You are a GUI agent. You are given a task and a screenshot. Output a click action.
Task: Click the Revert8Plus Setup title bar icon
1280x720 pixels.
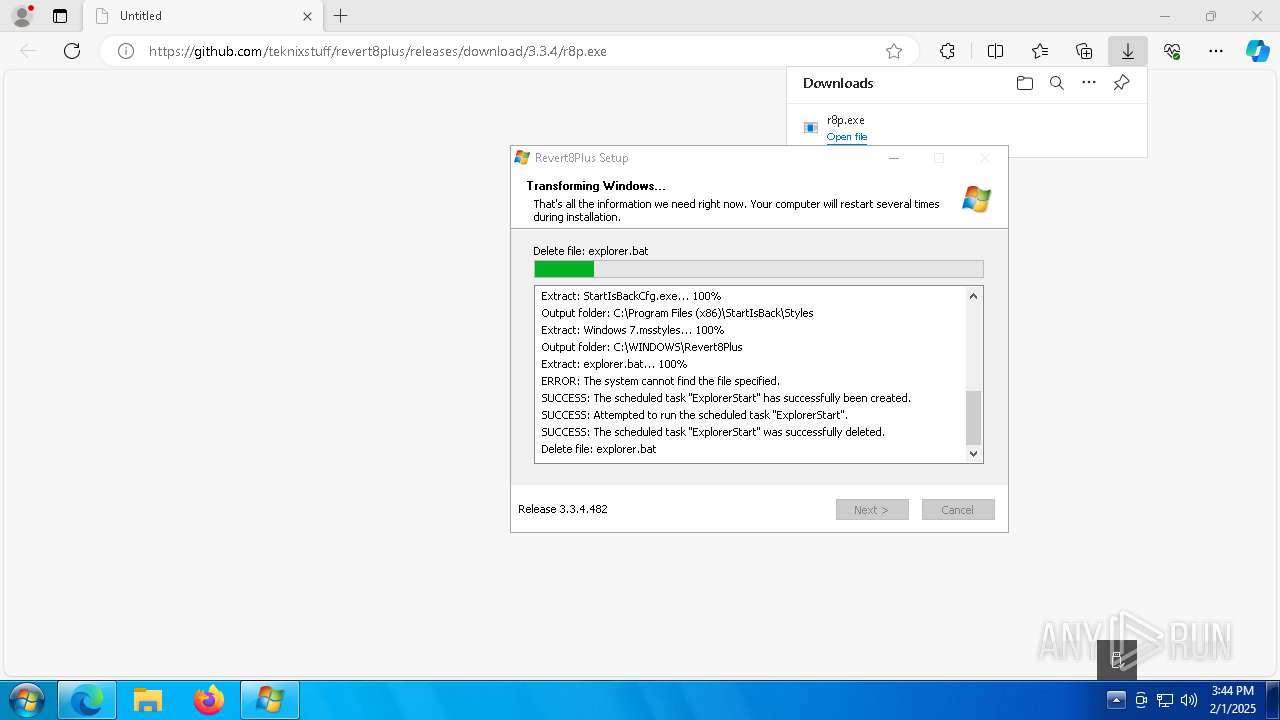coord(522,158)
